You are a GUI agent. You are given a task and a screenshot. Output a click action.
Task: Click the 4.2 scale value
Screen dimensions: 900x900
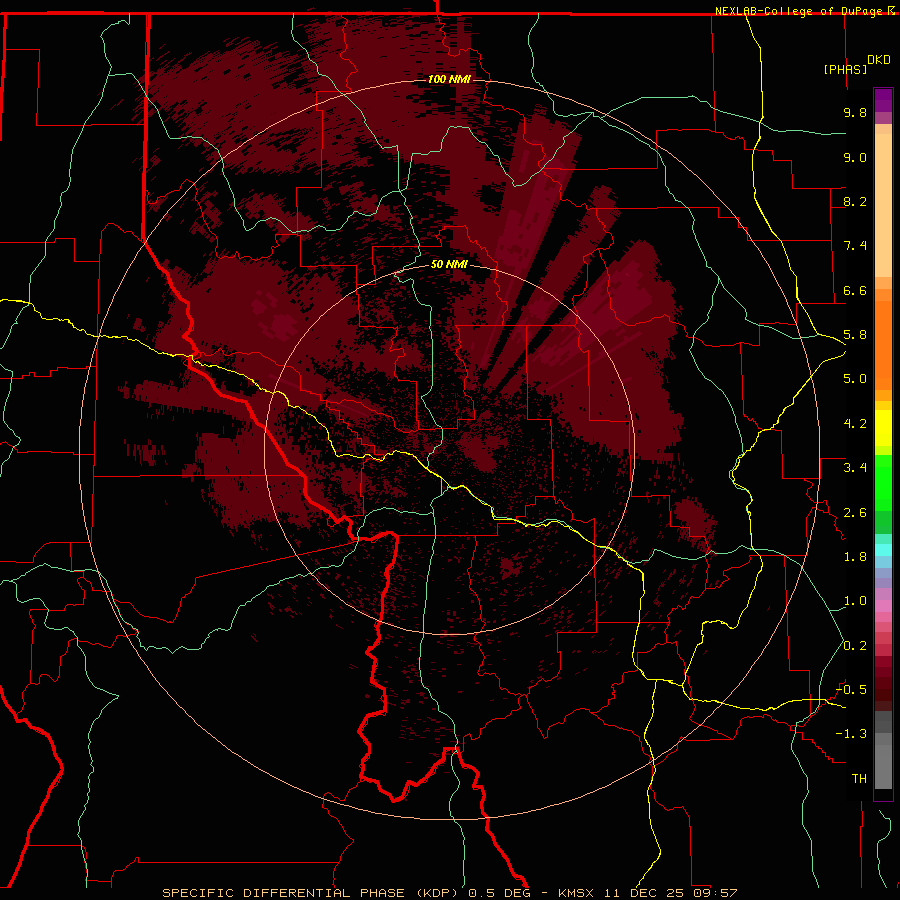coord(855,424)
